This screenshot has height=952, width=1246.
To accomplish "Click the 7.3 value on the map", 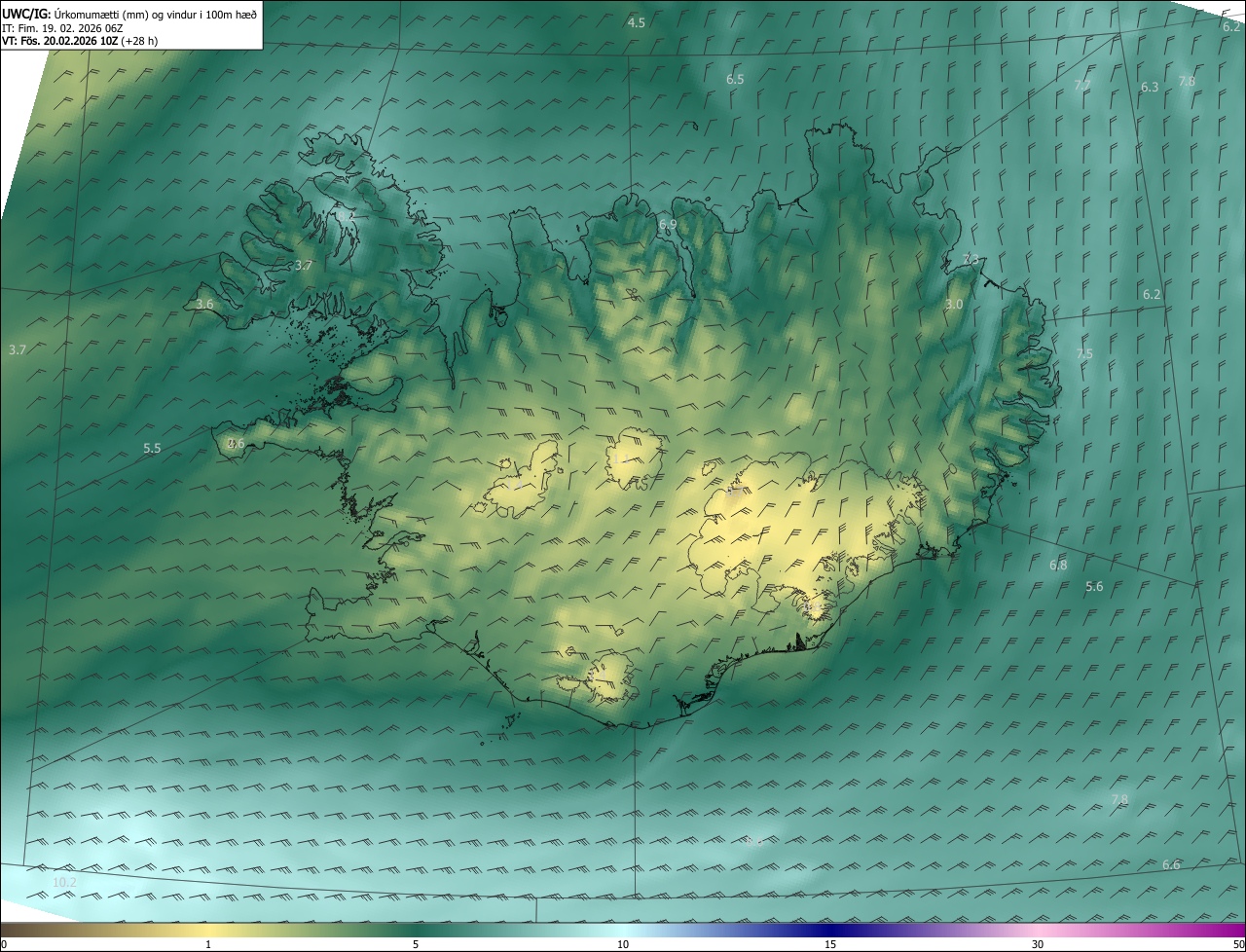I will [x=971, y=259].
